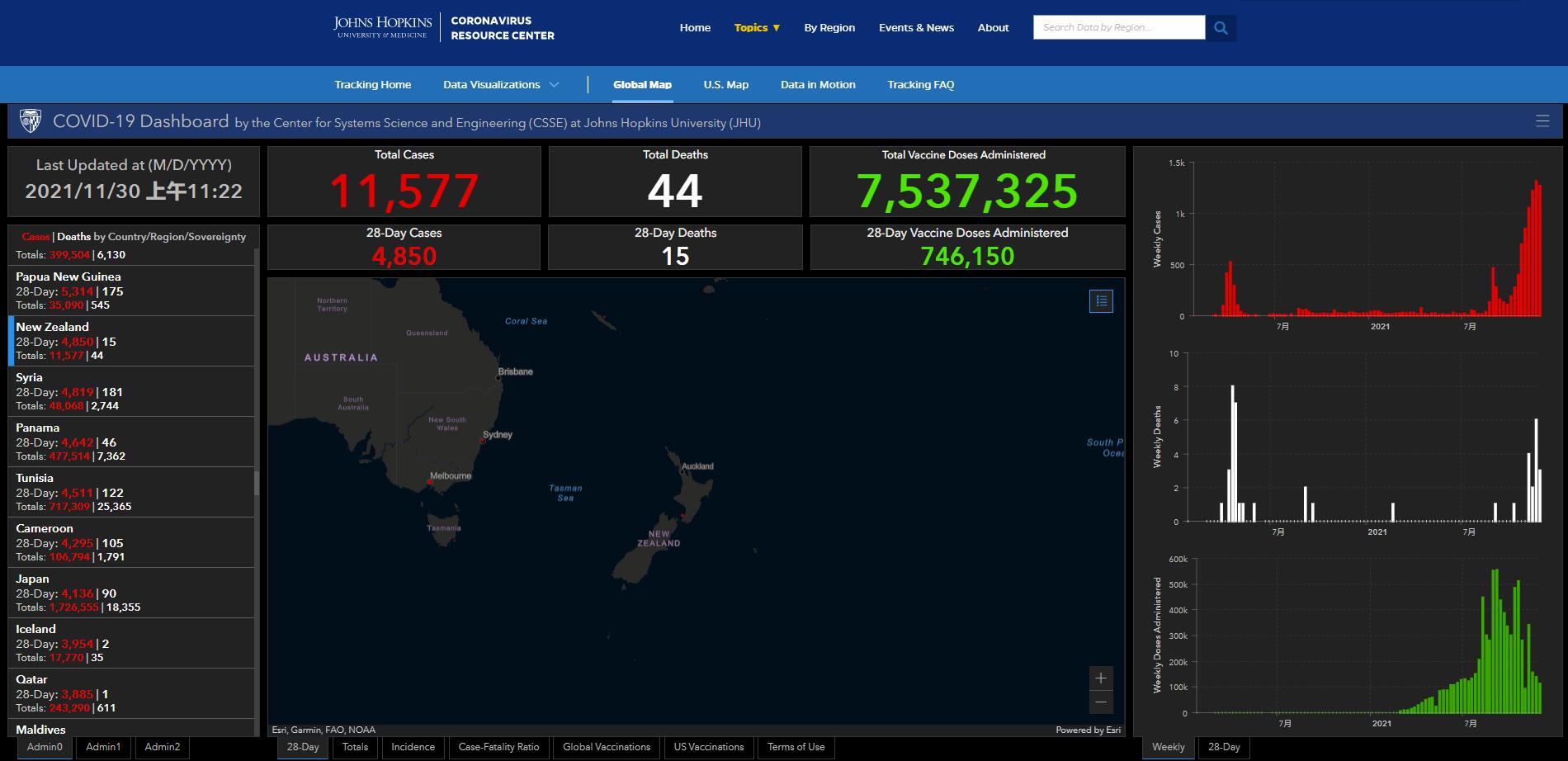
Task: Open the Case-Fatality Ratio tab
Action: click(498, 747)
